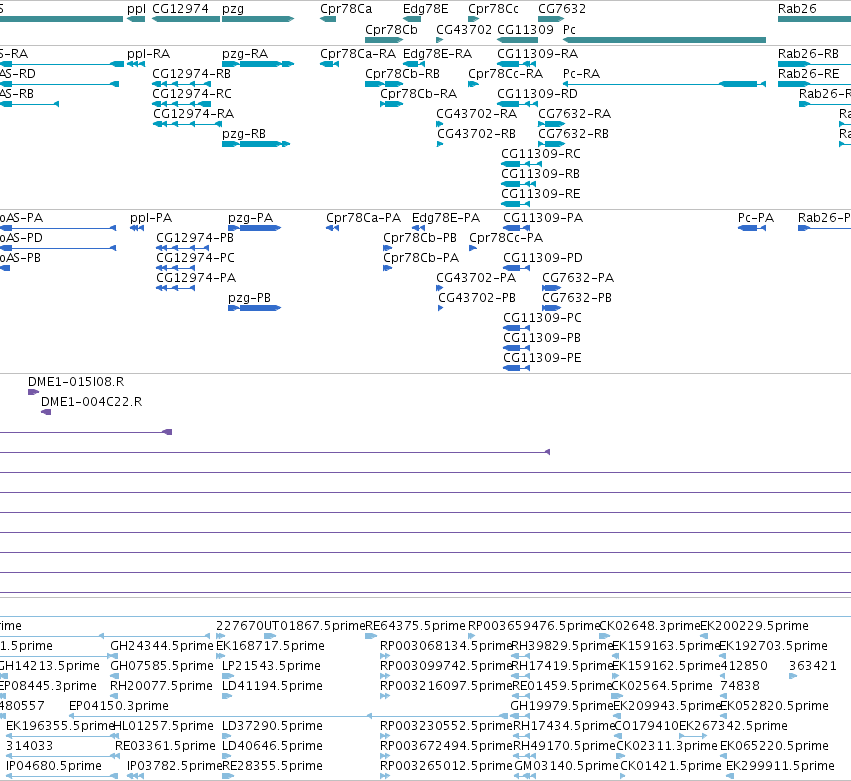Select the CG11309 gene label
This screenshot has width=851, height=781.
click(x=525, y=30)
